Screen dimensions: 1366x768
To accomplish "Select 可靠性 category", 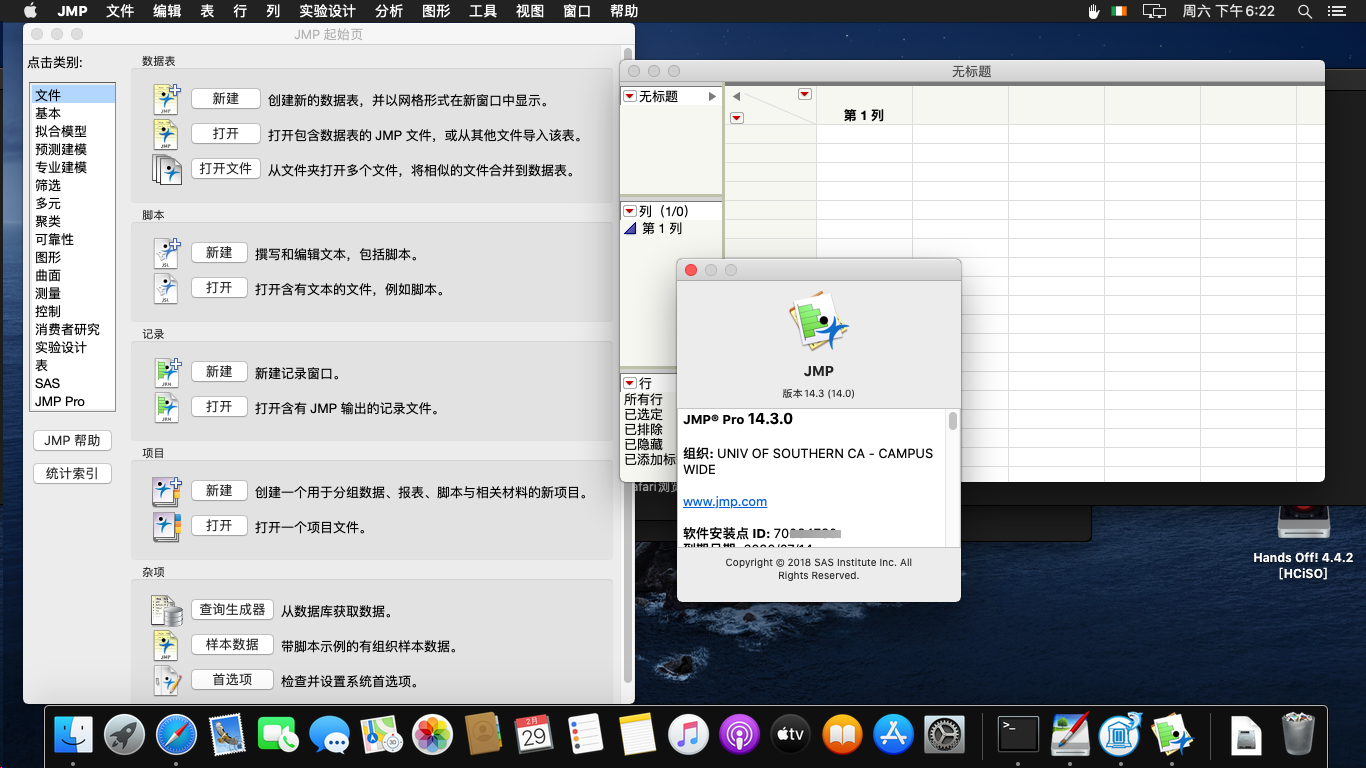I will pos(73,239).
